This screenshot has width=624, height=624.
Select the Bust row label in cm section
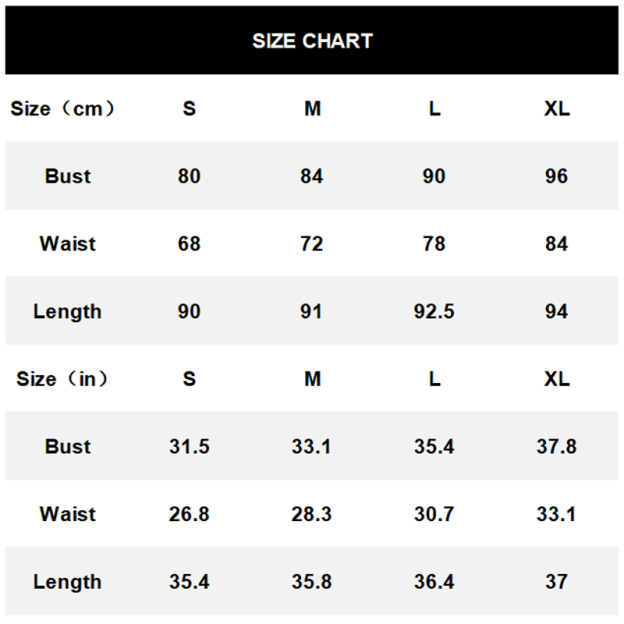point(68,176)
